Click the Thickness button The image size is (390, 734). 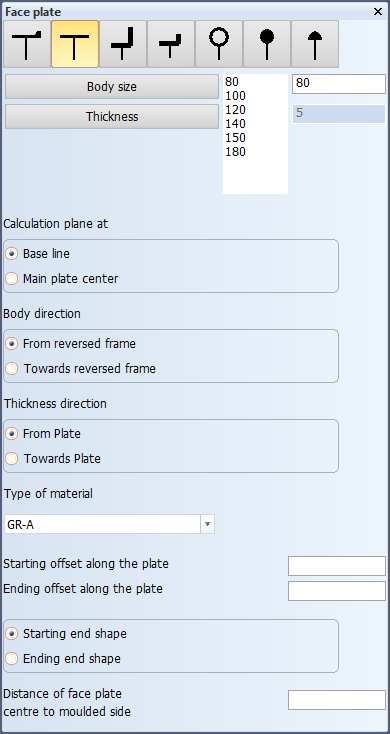point(111,117)
